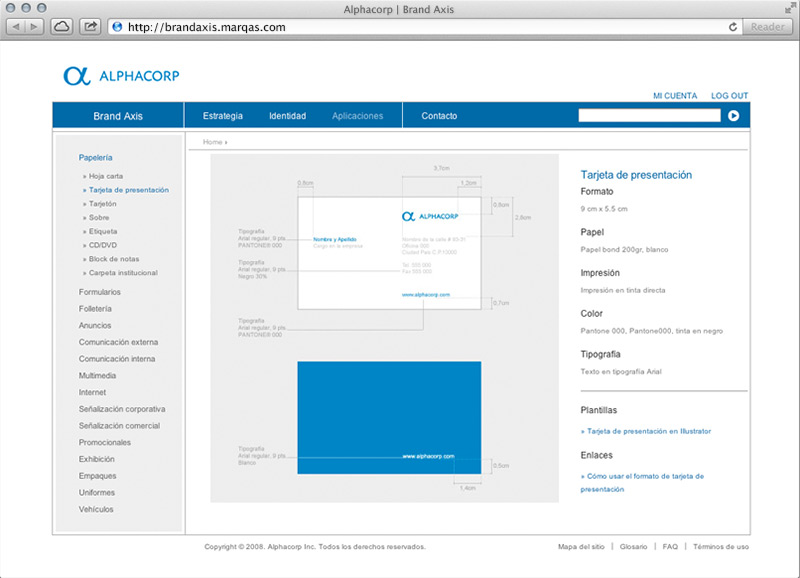Open the Contacto menu item
Viewport: 800px width, 578px height.
[439, 116]
